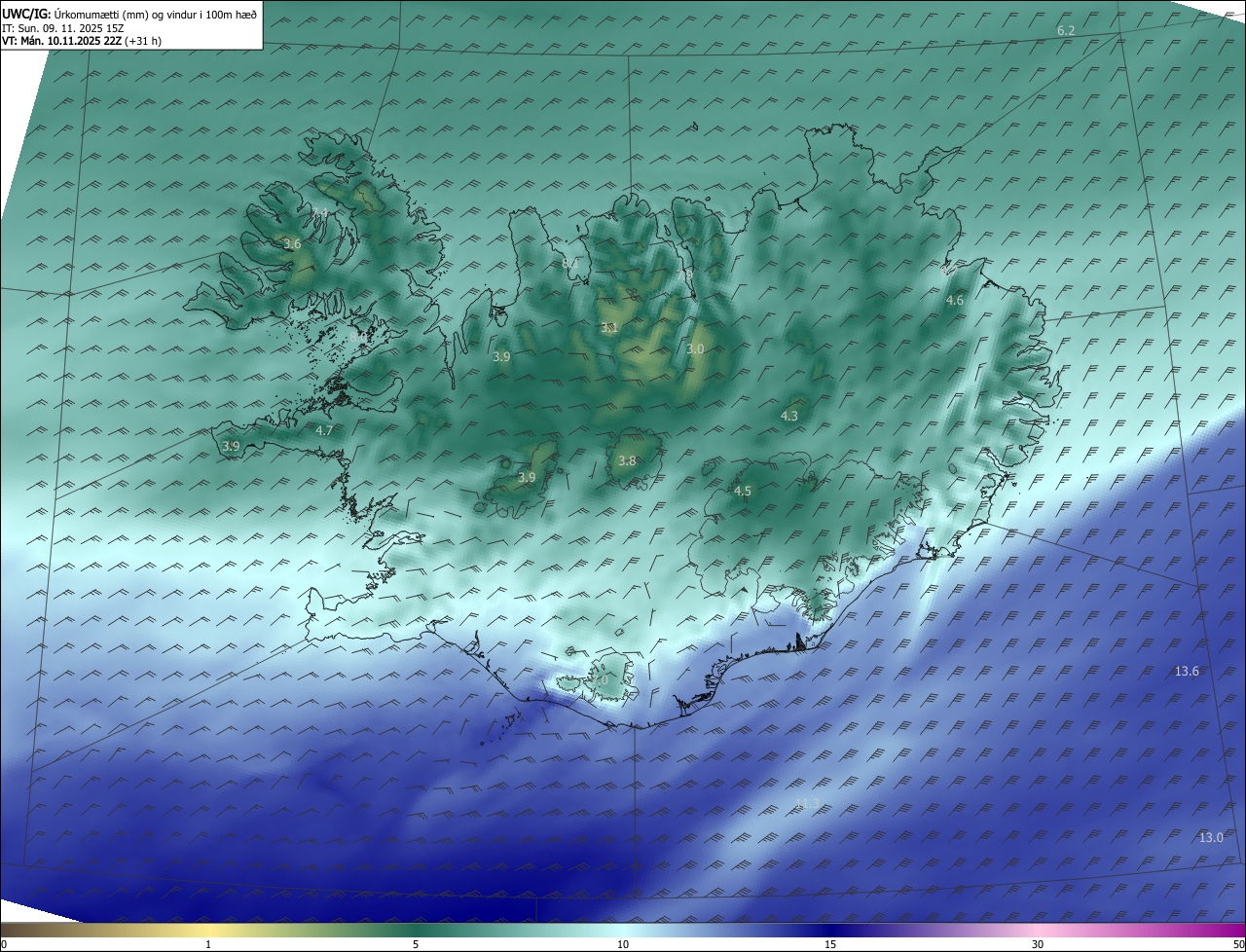Click the 3.8 value label
The width and height of the screenshot is (1246, 952).
click(x=627, y=461)
